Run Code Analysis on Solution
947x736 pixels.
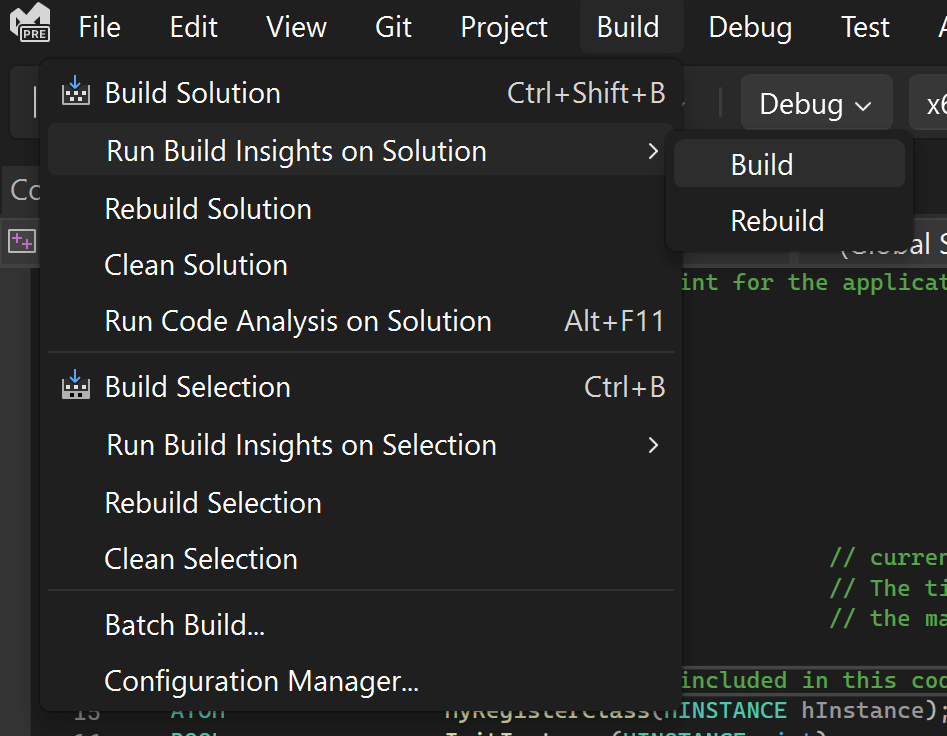298,321
